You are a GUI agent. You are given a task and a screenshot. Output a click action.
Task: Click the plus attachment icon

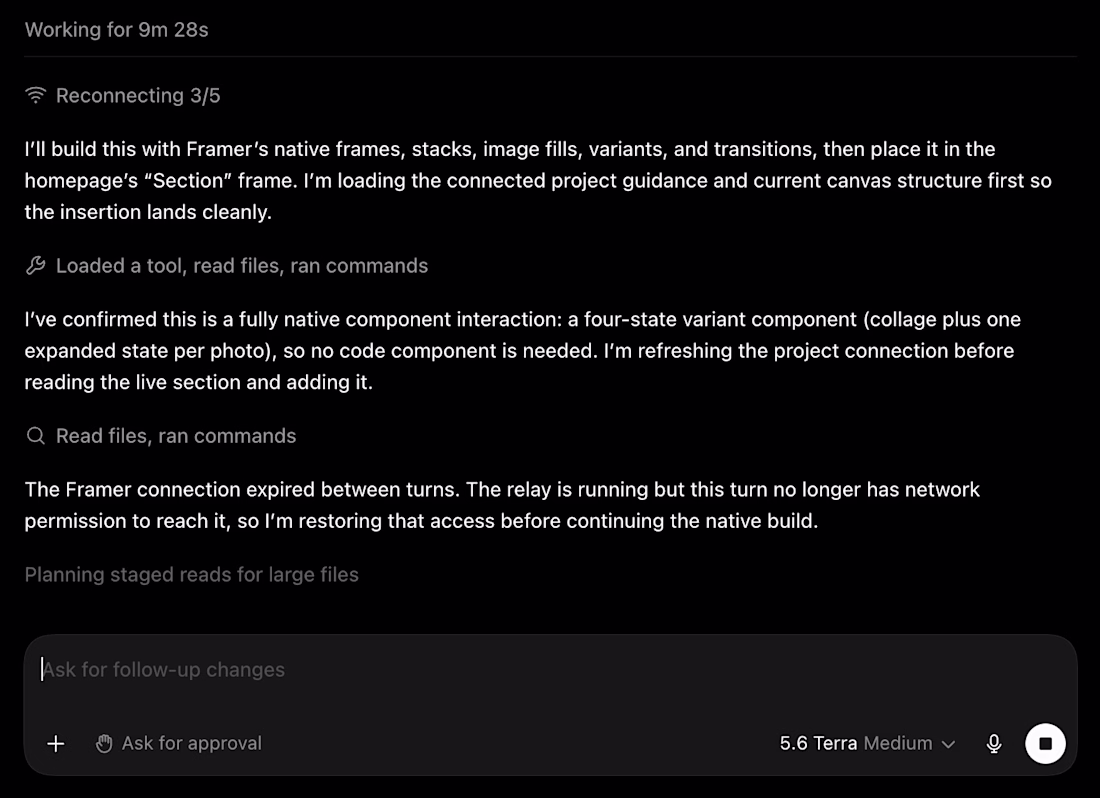pyautogui.click(x=55, y=743)
